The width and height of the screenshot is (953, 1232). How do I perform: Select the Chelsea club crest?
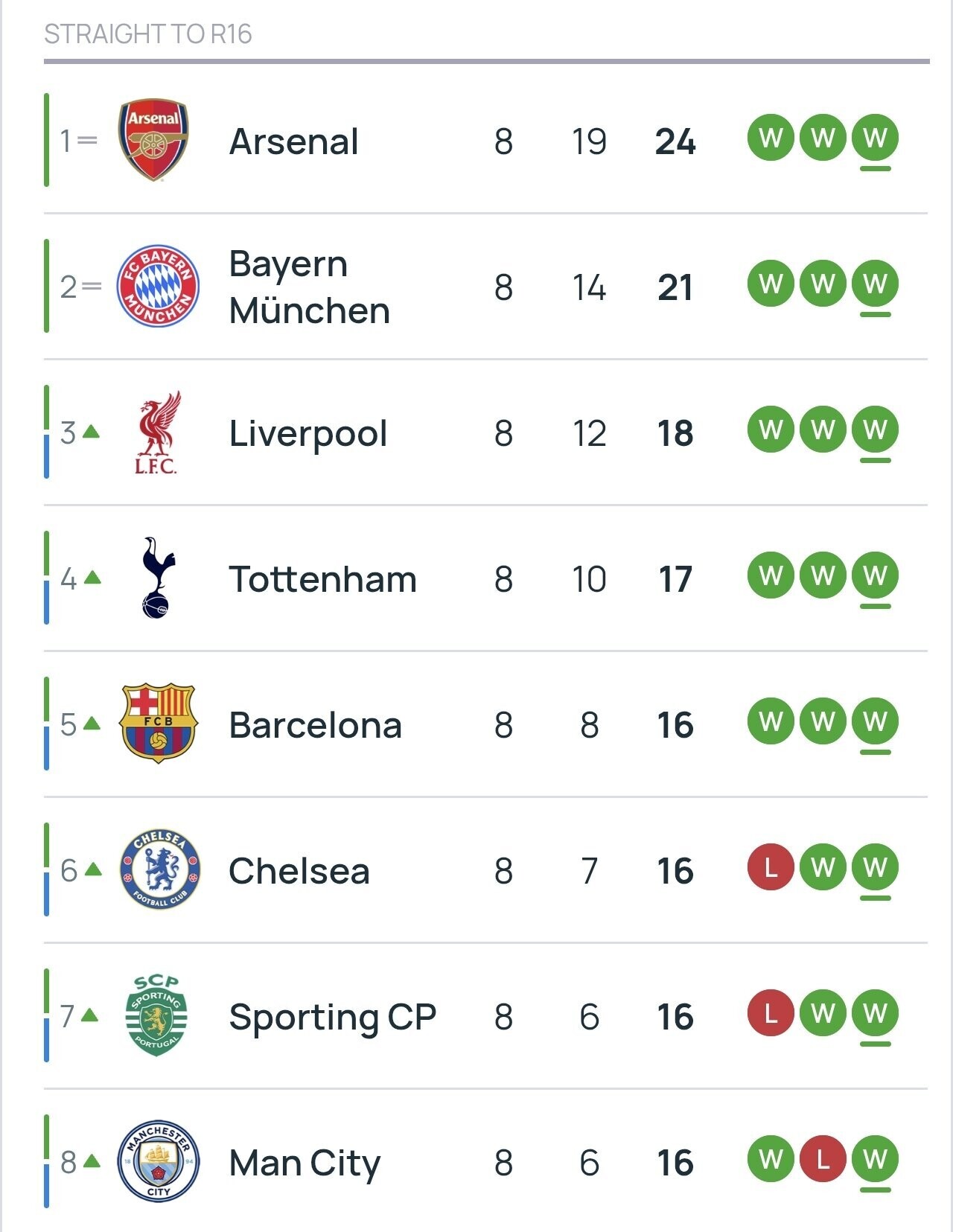tap(159, 869)
